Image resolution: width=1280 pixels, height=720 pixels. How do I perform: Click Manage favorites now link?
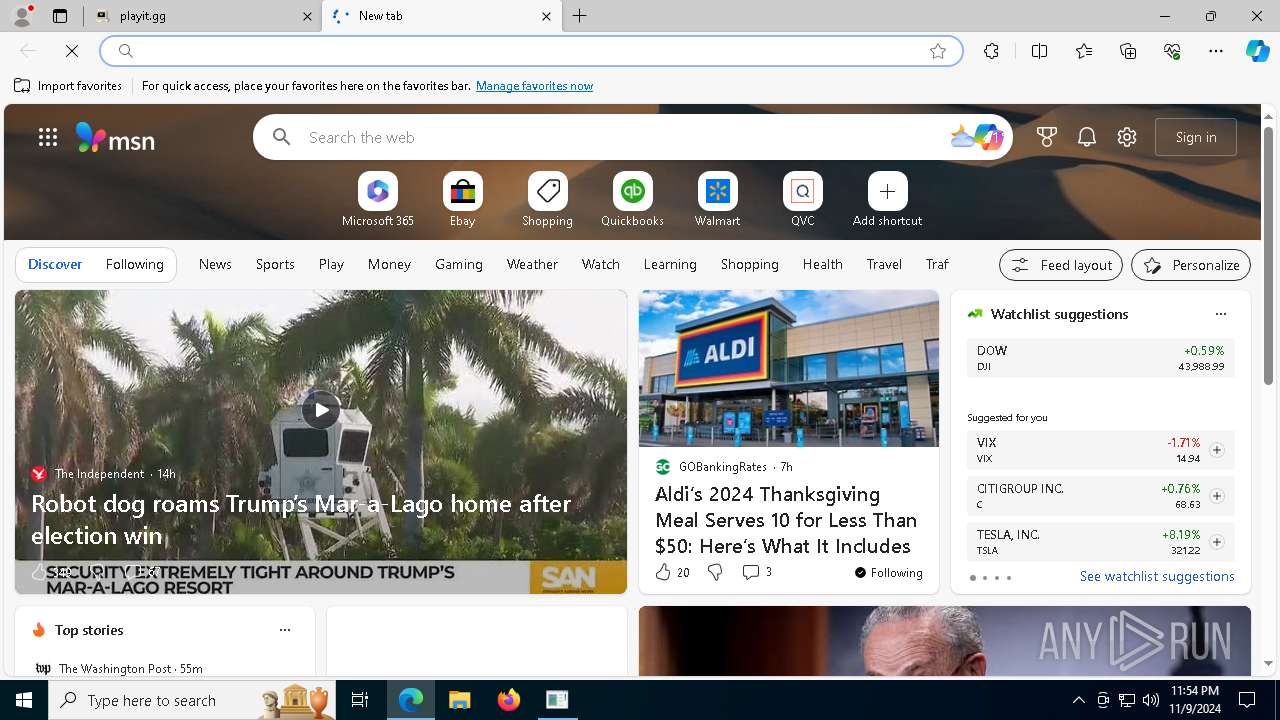[534, 86]
